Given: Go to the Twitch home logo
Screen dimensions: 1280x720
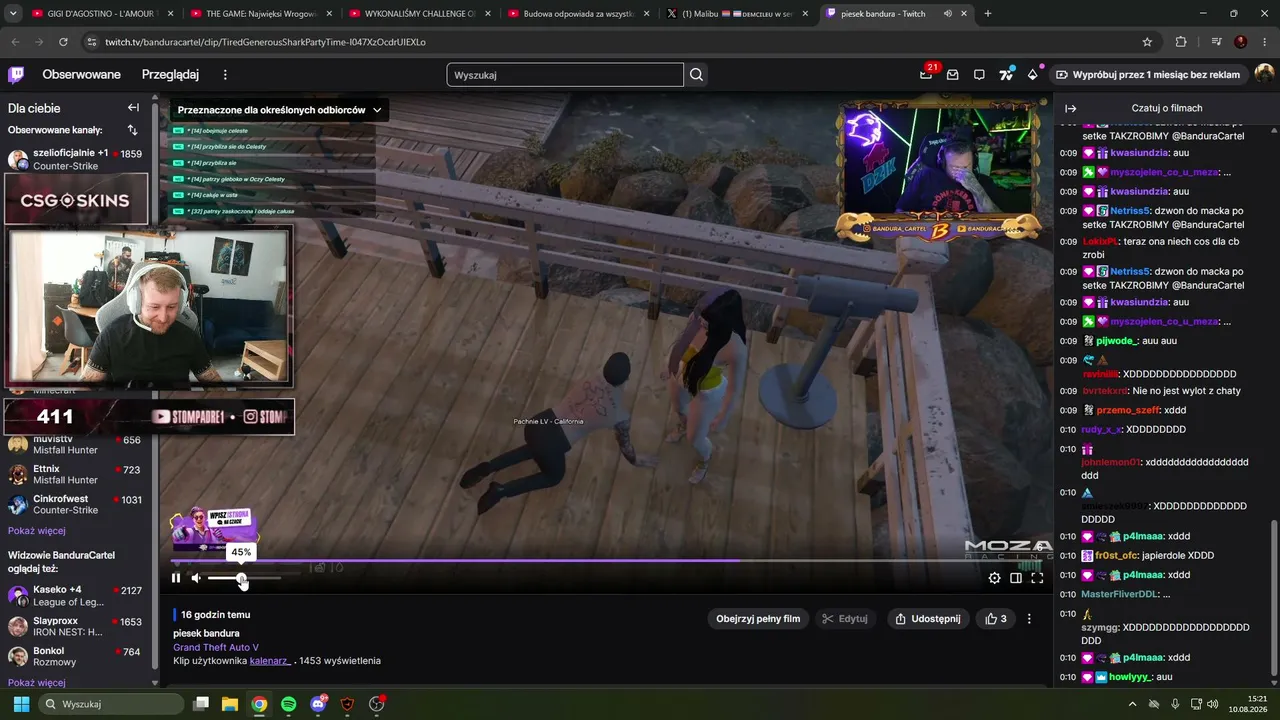Looking at the screenshot, I should tap(16, 75).
